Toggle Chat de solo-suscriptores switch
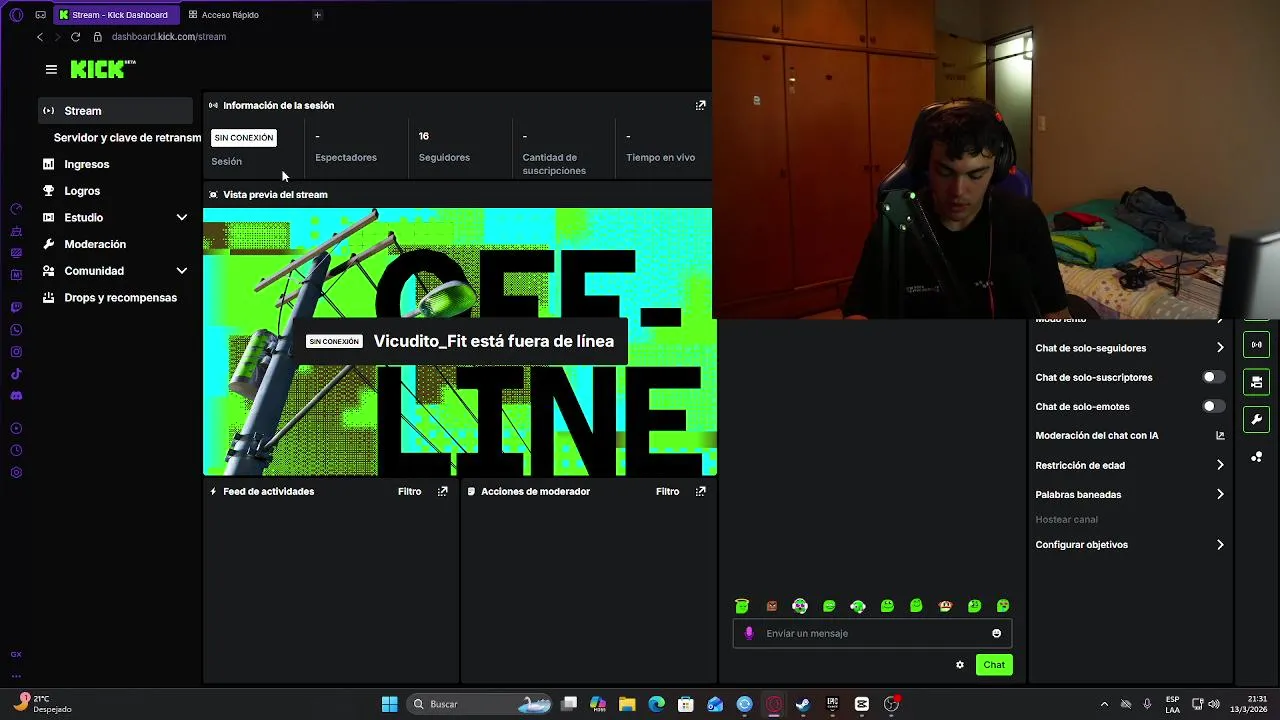The height and width of the screenshot is (720, 1280). click(1213, 377)
